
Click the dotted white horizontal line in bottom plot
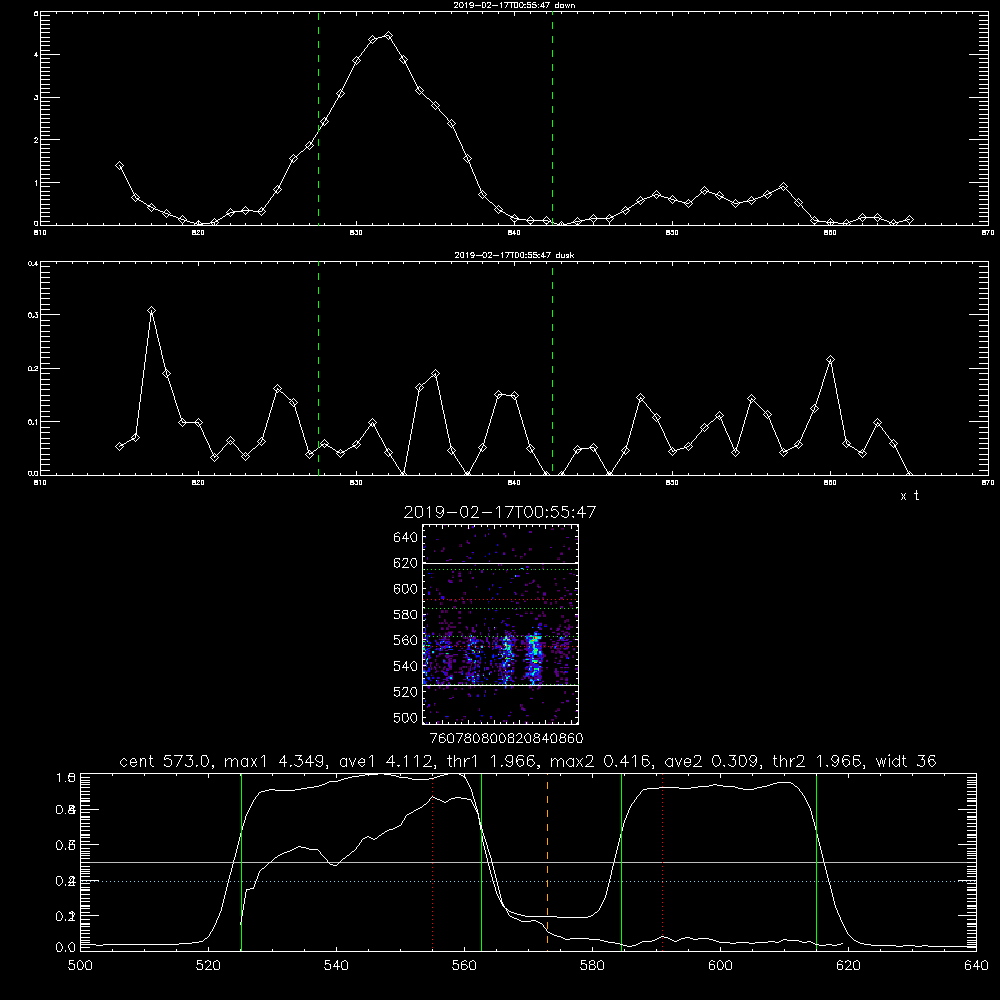coord(528,881)
